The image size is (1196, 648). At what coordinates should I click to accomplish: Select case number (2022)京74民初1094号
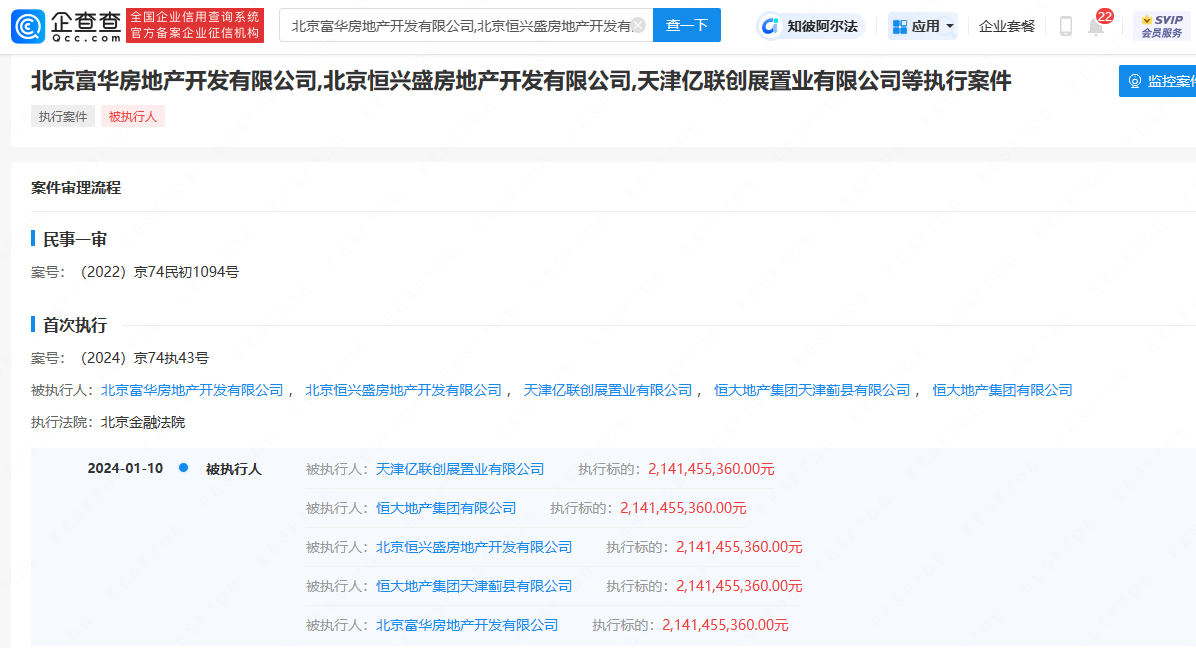(x=159, y=272)
